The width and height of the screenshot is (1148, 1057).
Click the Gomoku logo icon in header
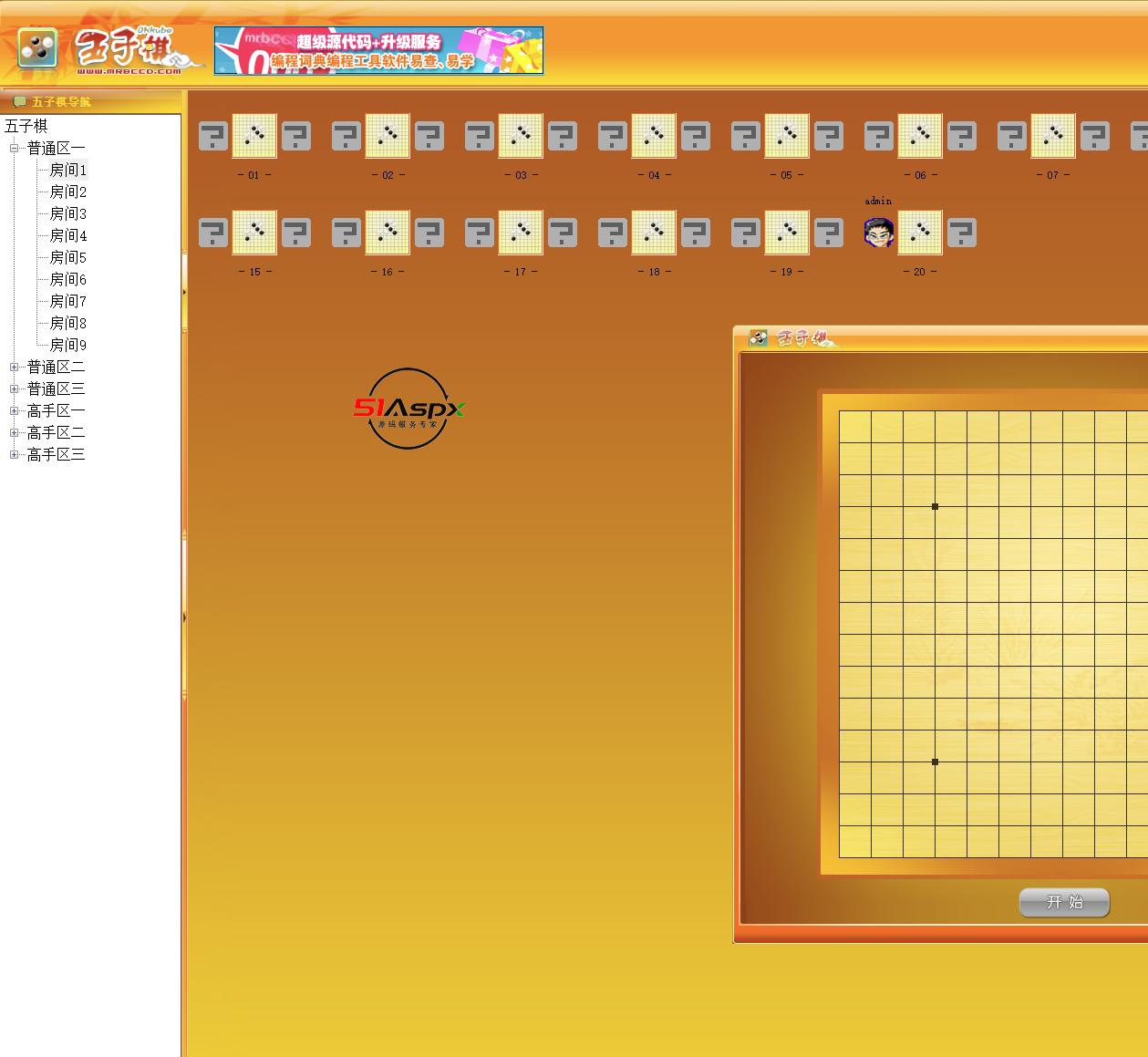[37, 49]
